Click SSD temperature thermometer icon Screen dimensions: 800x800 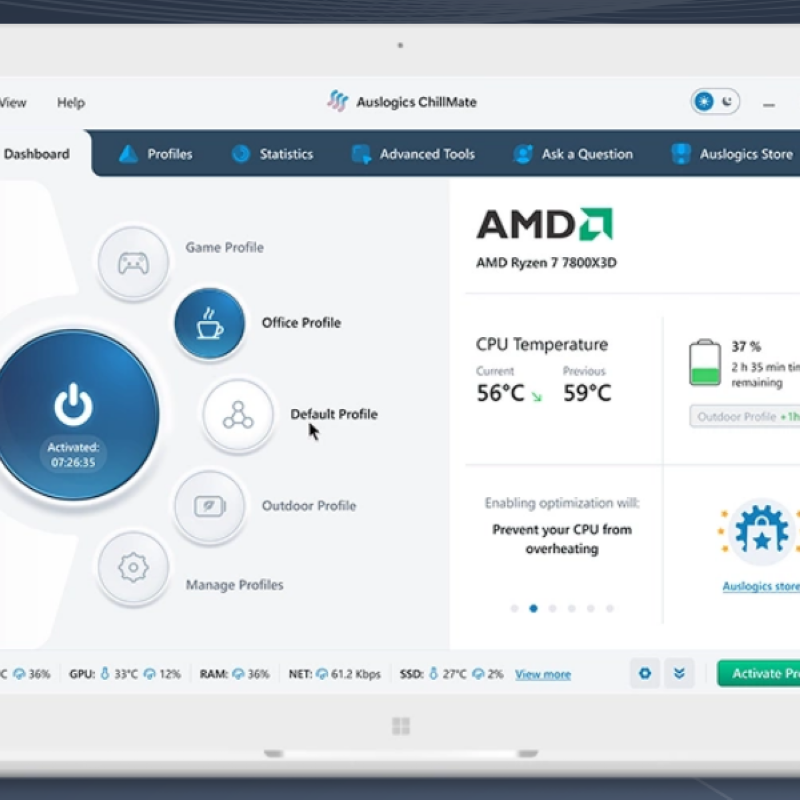tap(433, 674)
